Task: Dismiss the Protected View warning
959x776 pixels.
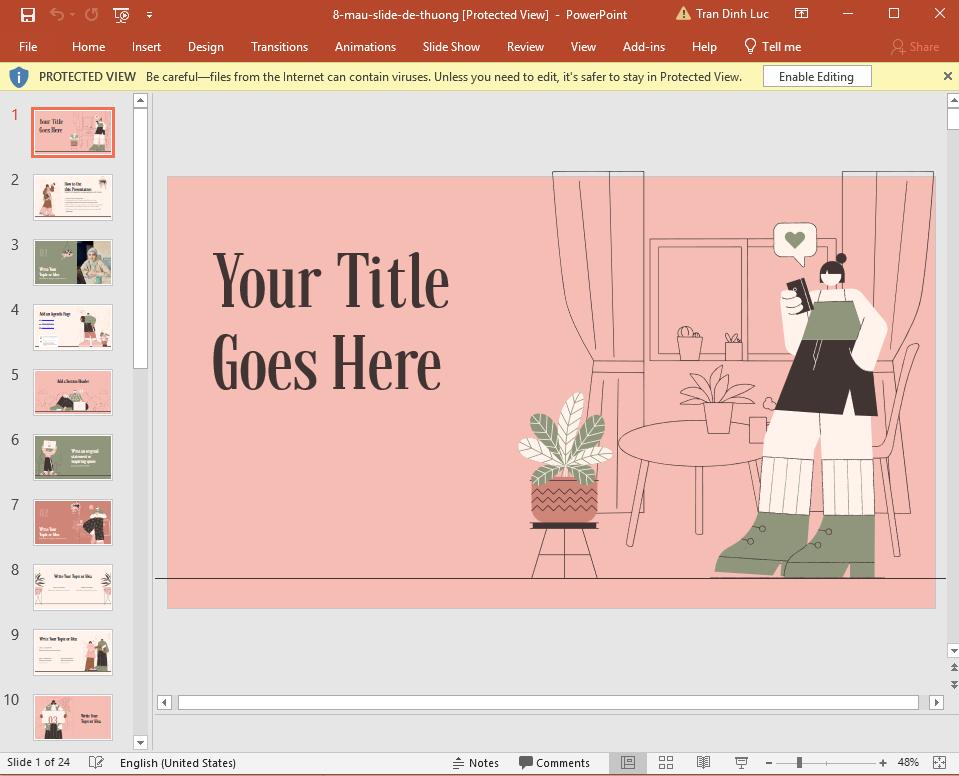Action: coord(947,76)
